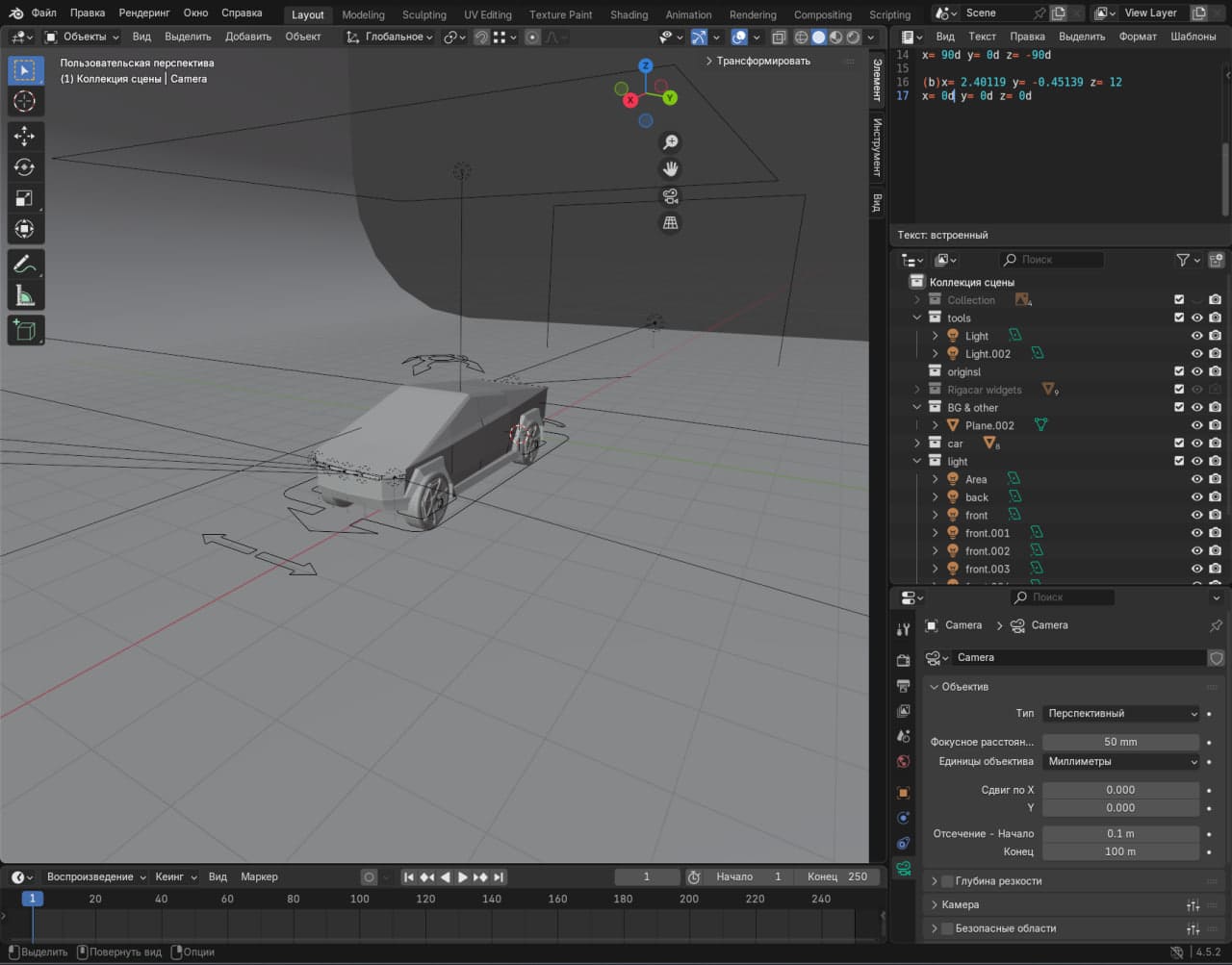Image resolution: width=1232 pixels, height=965 pixels.
Task: Select the Rotate tool in toolbar
Action: tap(25, 167)
